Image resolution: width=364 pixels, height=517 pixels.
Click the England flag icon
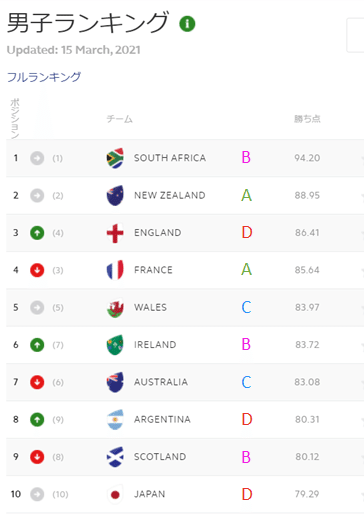tap(115, 233)
